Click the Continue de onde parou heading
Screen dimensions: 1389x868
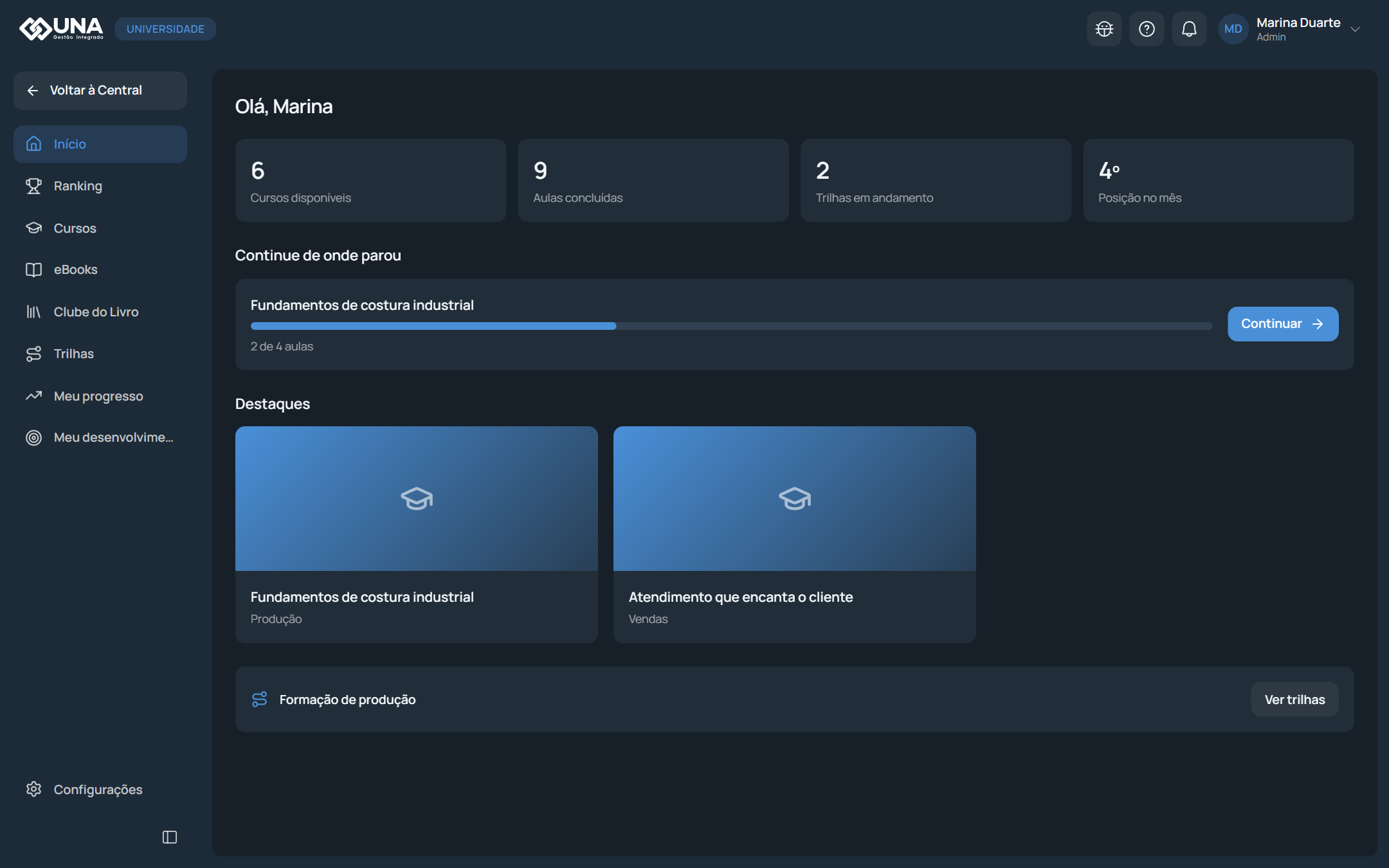(x=318, y=256)
